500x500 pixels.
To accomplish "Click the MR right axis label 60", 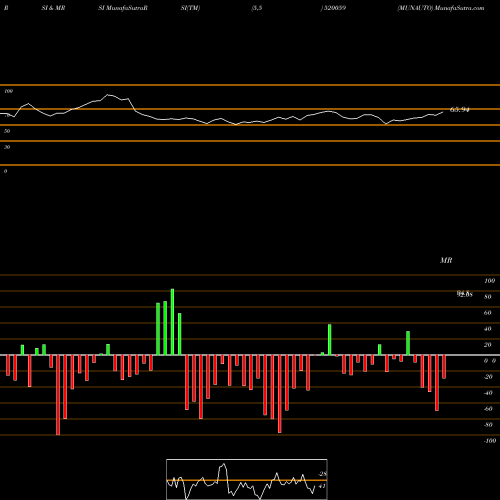I will coord(488,313).
